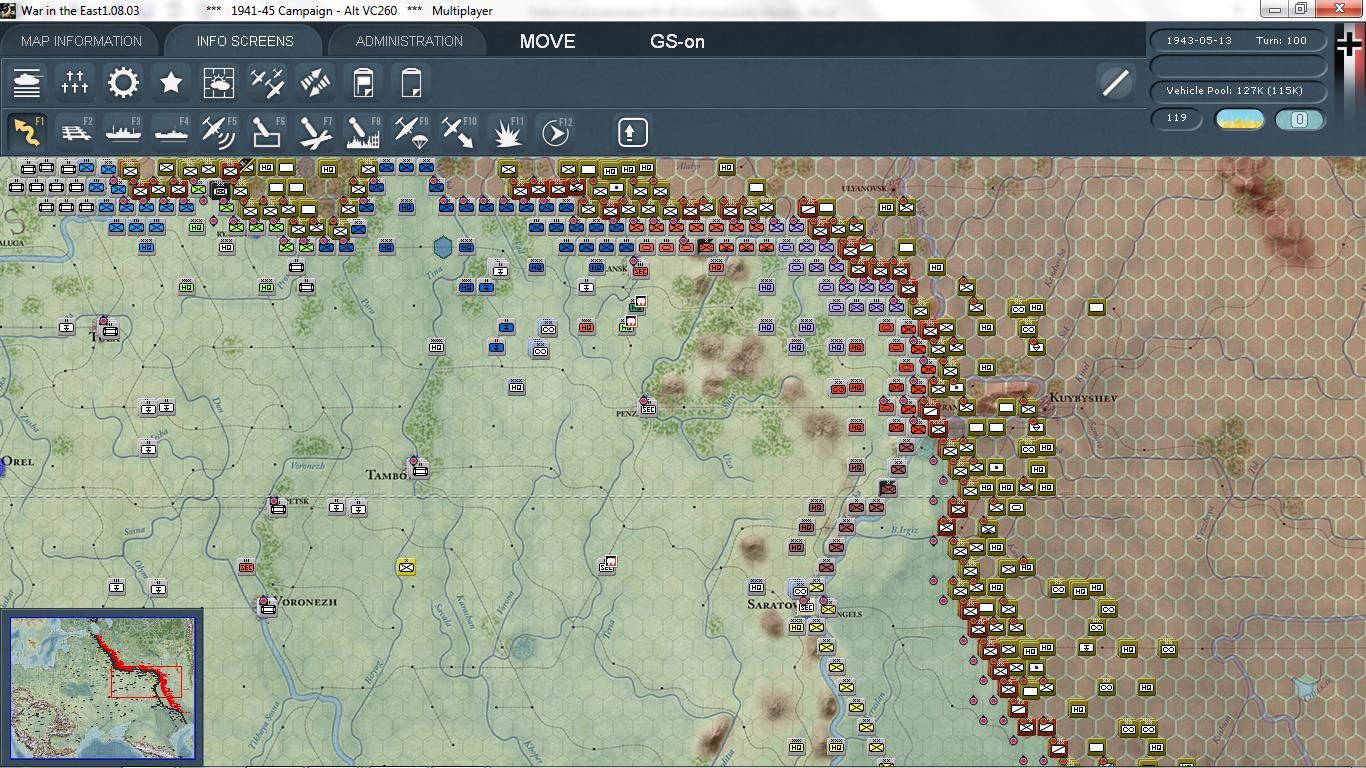Open the Administration tab
The height and width of the screenshot is (768, 1366).
(x=409, y=41)
